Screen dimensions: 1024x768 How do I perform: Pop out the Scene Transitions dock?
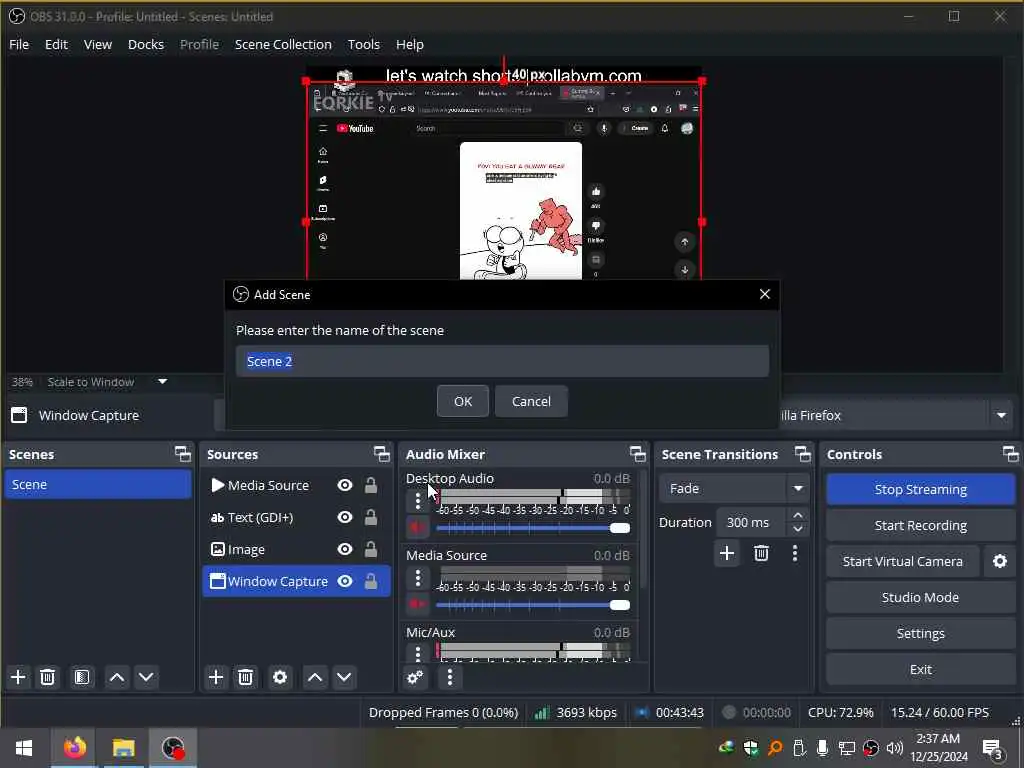pos(803,454)
